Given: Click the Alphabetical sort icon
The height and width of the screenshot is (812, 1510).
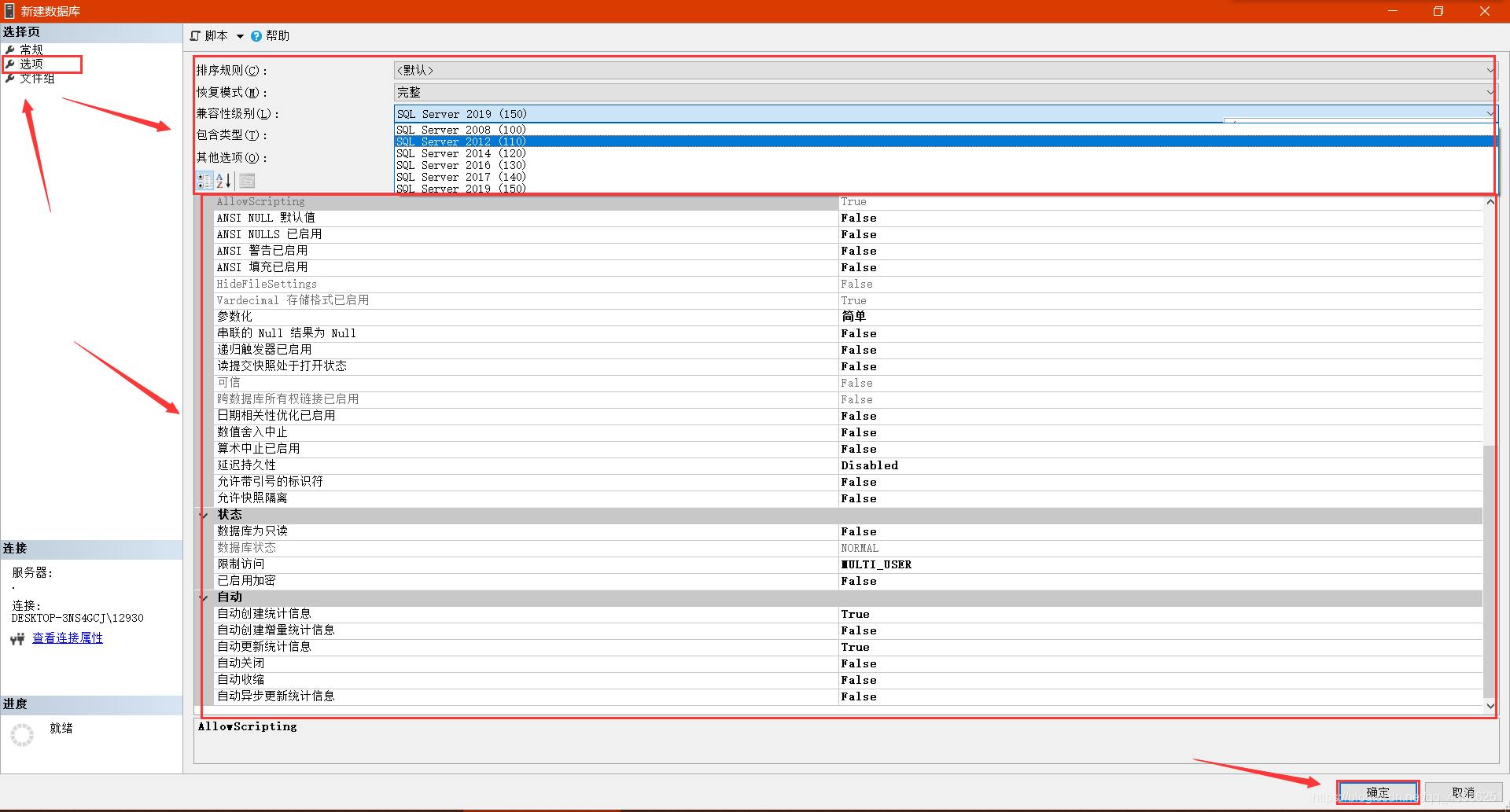Looking at the screenshot, I should (x=223, y=181).
